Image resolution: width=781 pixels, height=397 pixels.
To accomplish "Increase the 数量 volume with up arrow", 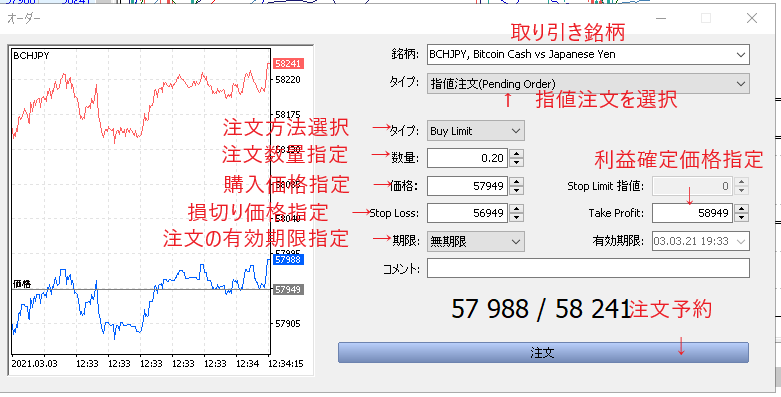I will 517,154.
